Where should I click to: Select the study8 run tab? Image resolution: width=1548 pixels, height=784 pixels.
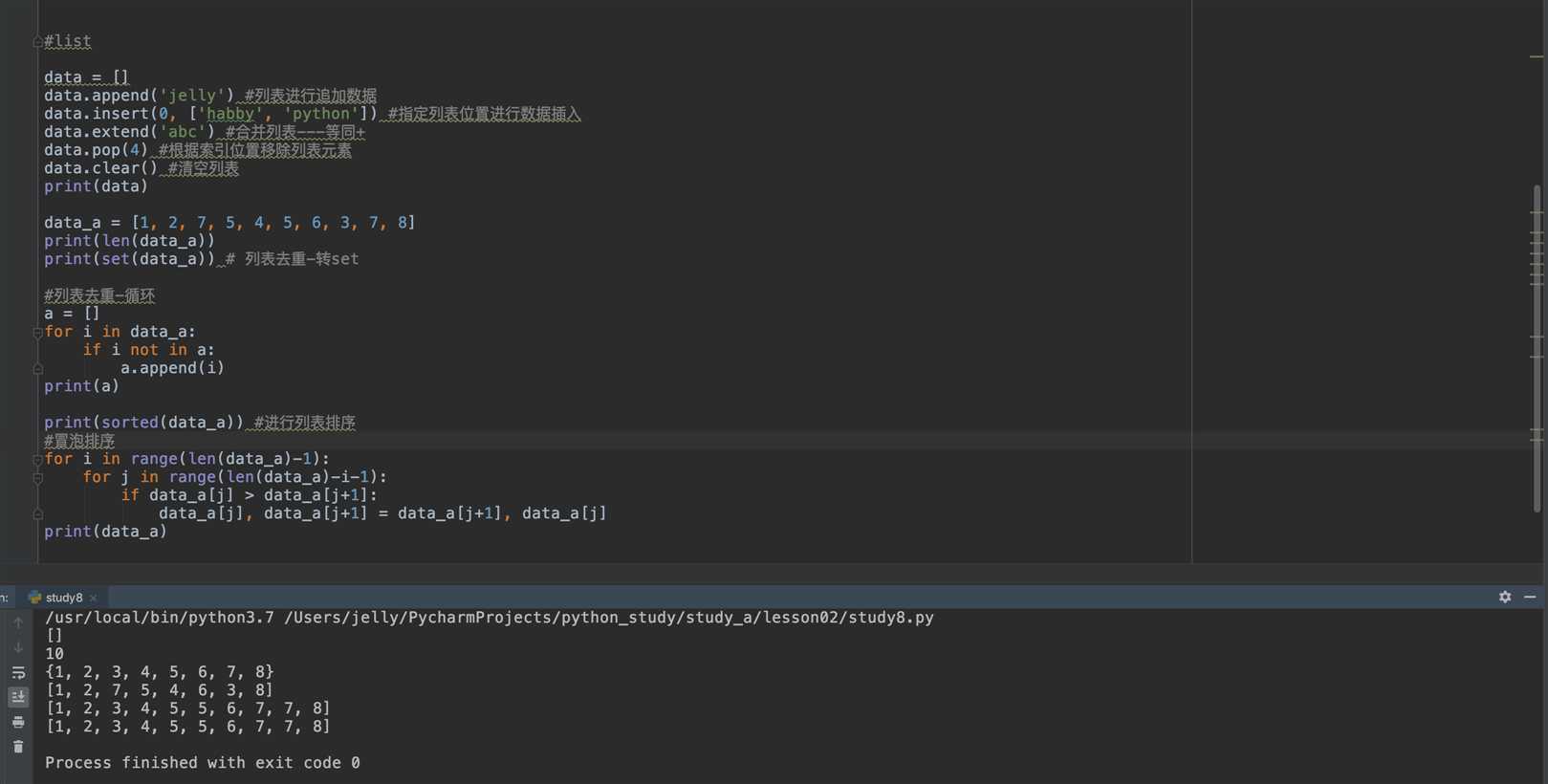pos(63,598)
